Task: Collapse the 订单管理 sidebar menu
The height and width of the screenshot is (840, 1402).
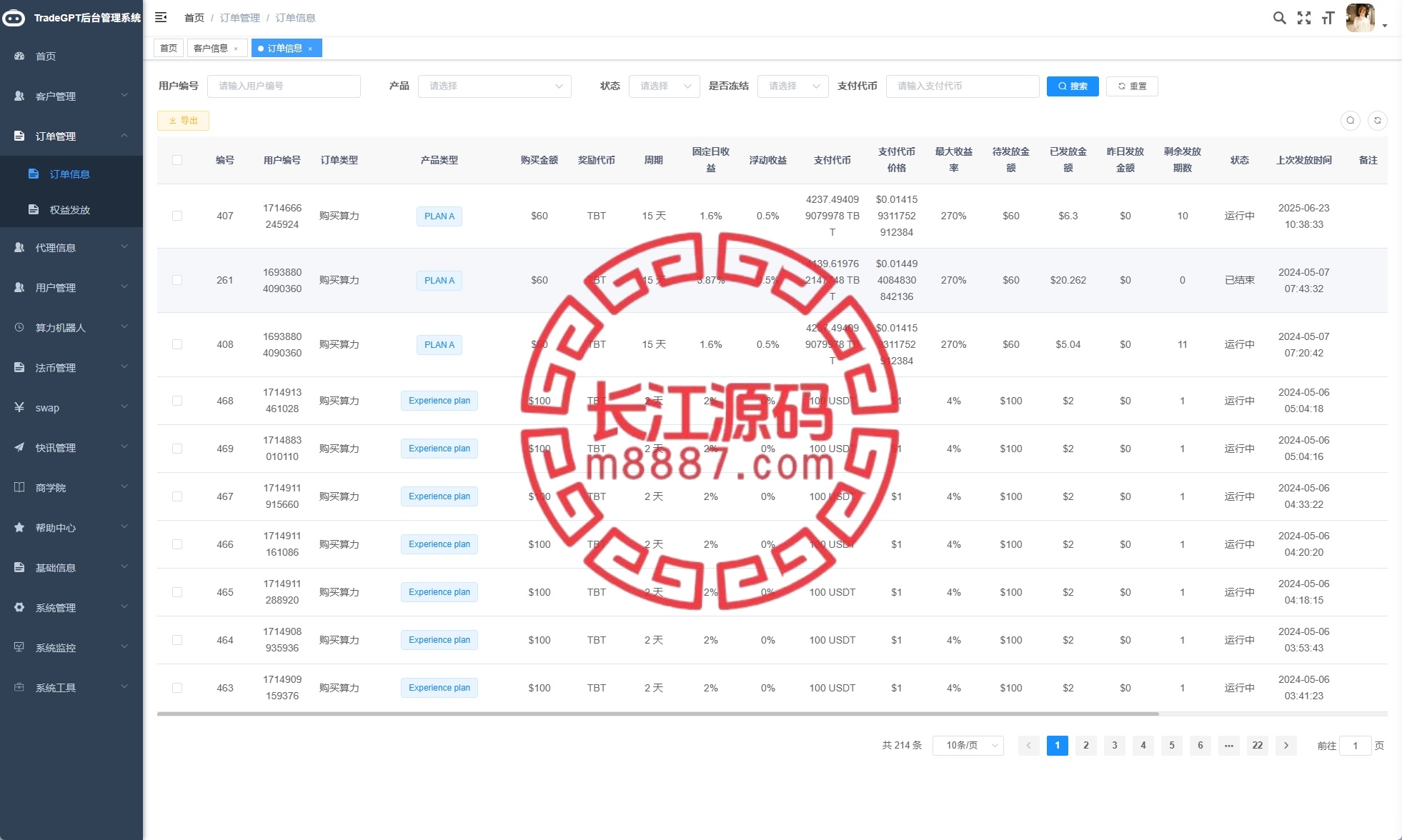Action: [71, 136]
